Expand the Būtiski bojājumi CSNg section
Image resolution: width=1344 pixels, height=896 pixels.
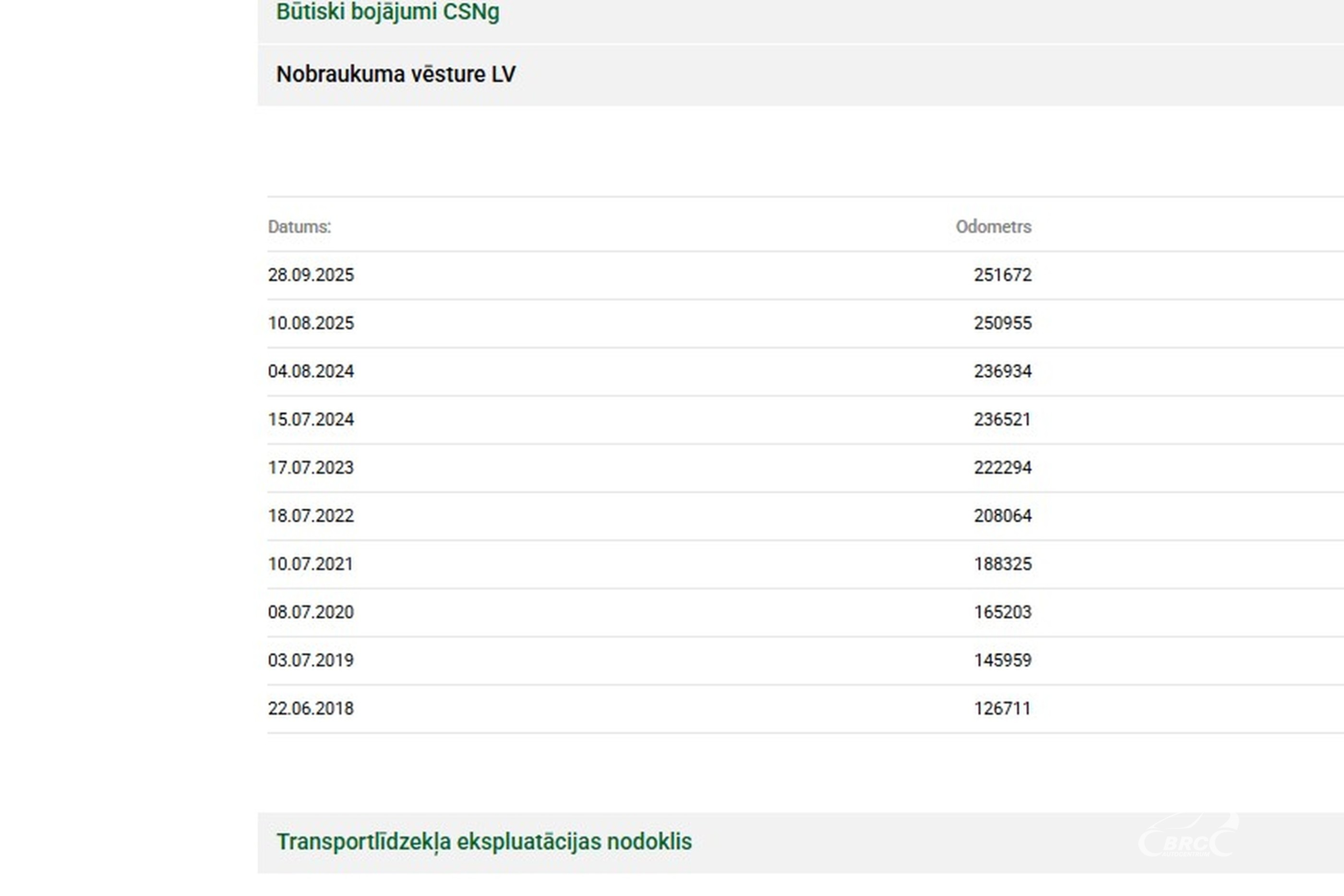click(x=387, y=12)
